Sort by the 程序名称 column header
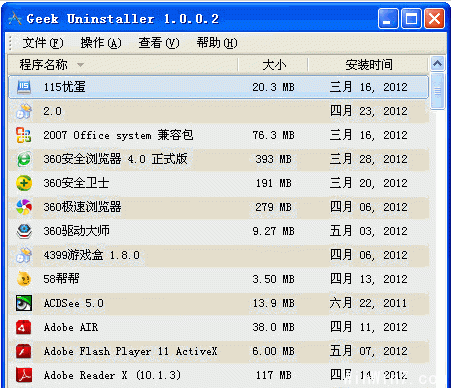 pos(123,64)
